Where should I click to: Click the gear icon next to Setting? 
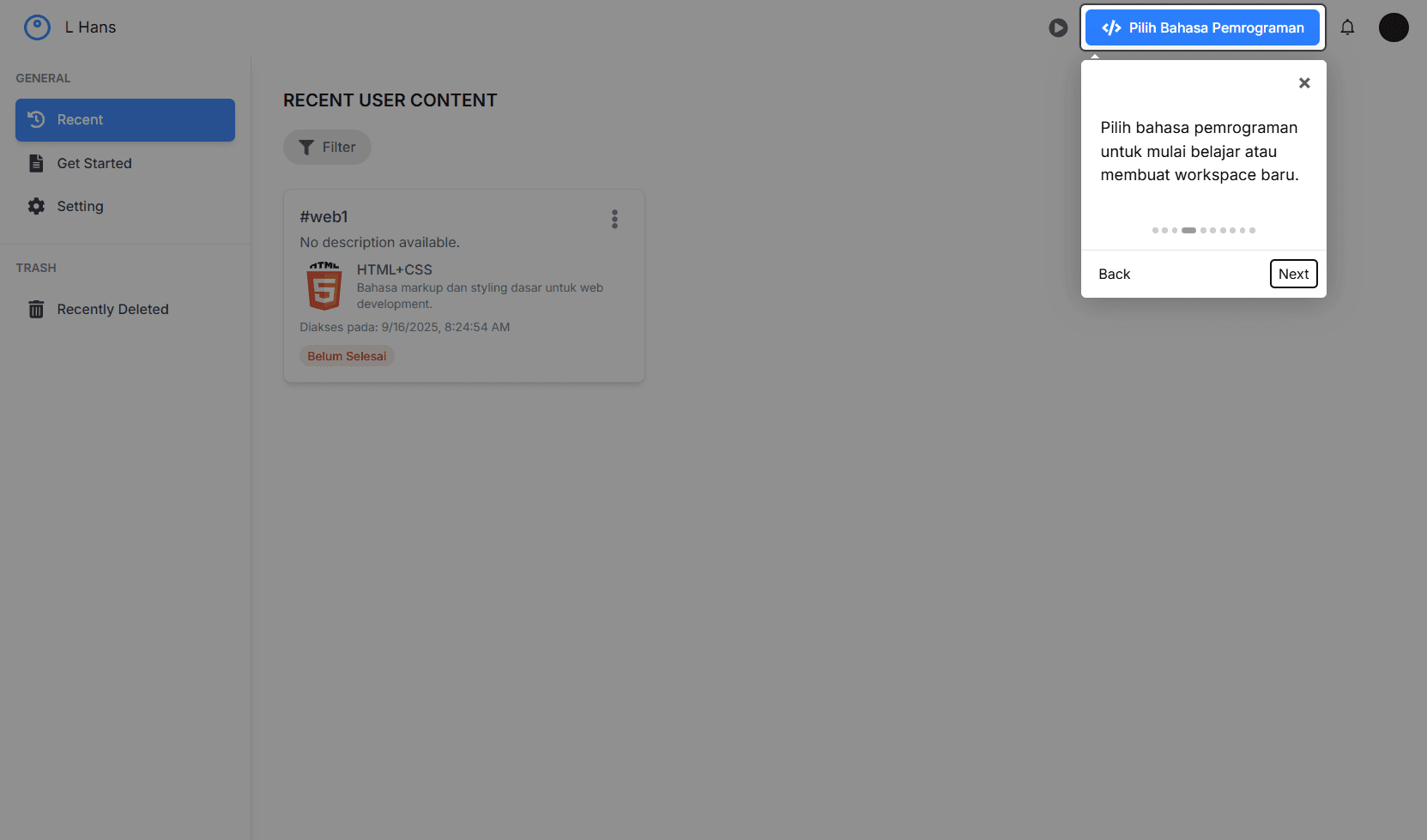pos(36,206)
